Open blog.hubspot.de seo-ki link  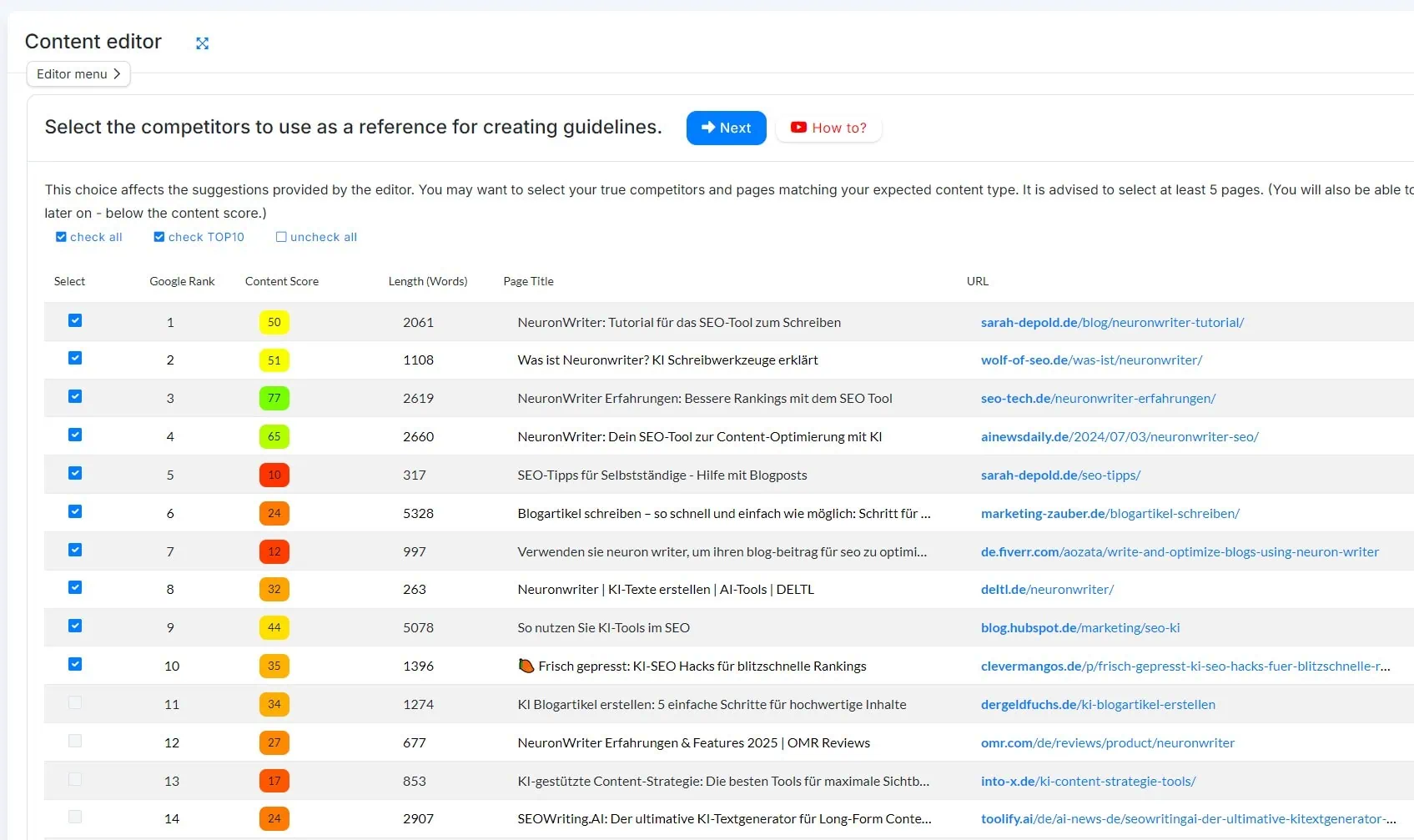1080,628
